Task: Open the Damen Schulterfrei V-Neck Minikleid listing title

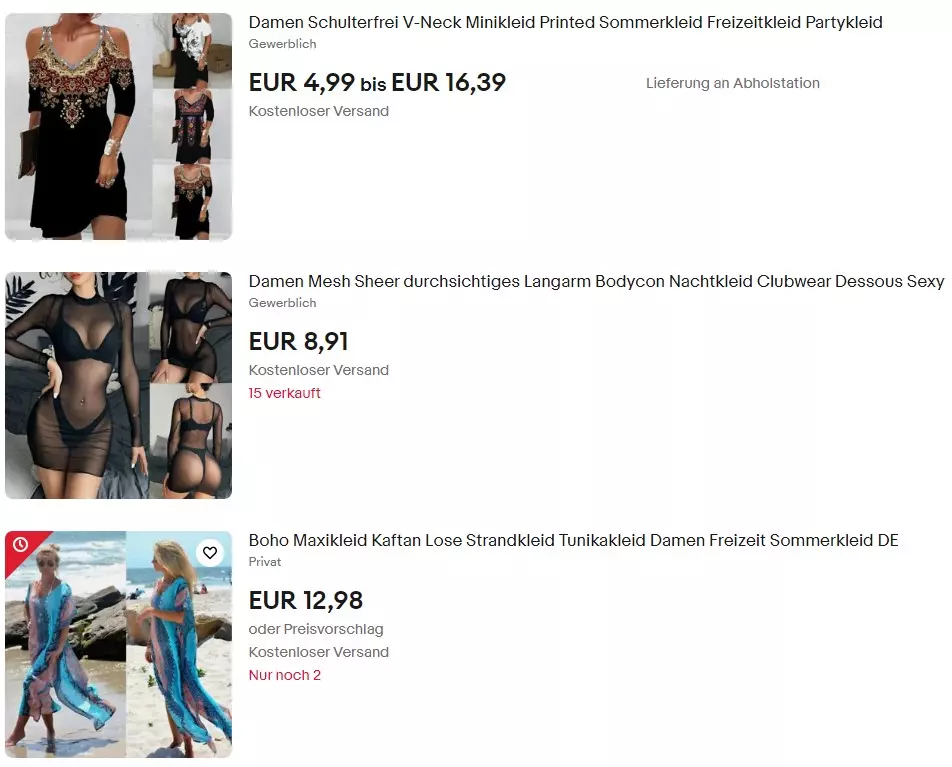Action: pos(565,22)
